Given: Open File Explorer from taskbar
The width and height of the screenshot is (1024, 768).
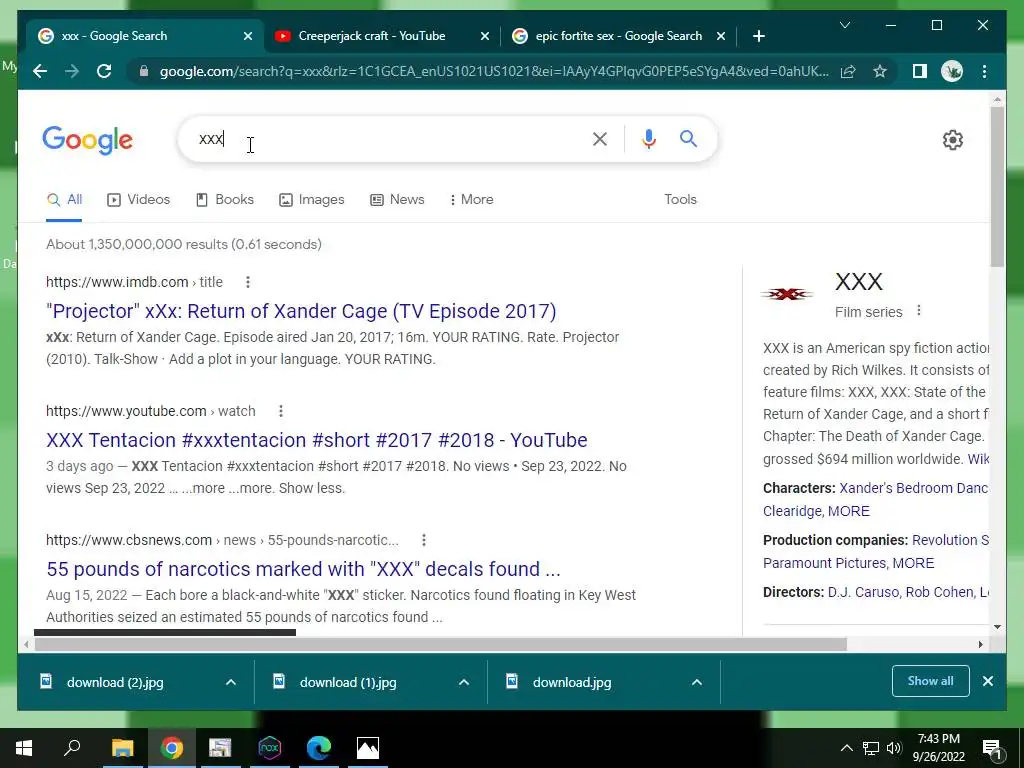Looking at the screenshot, I should coord(122,748).
